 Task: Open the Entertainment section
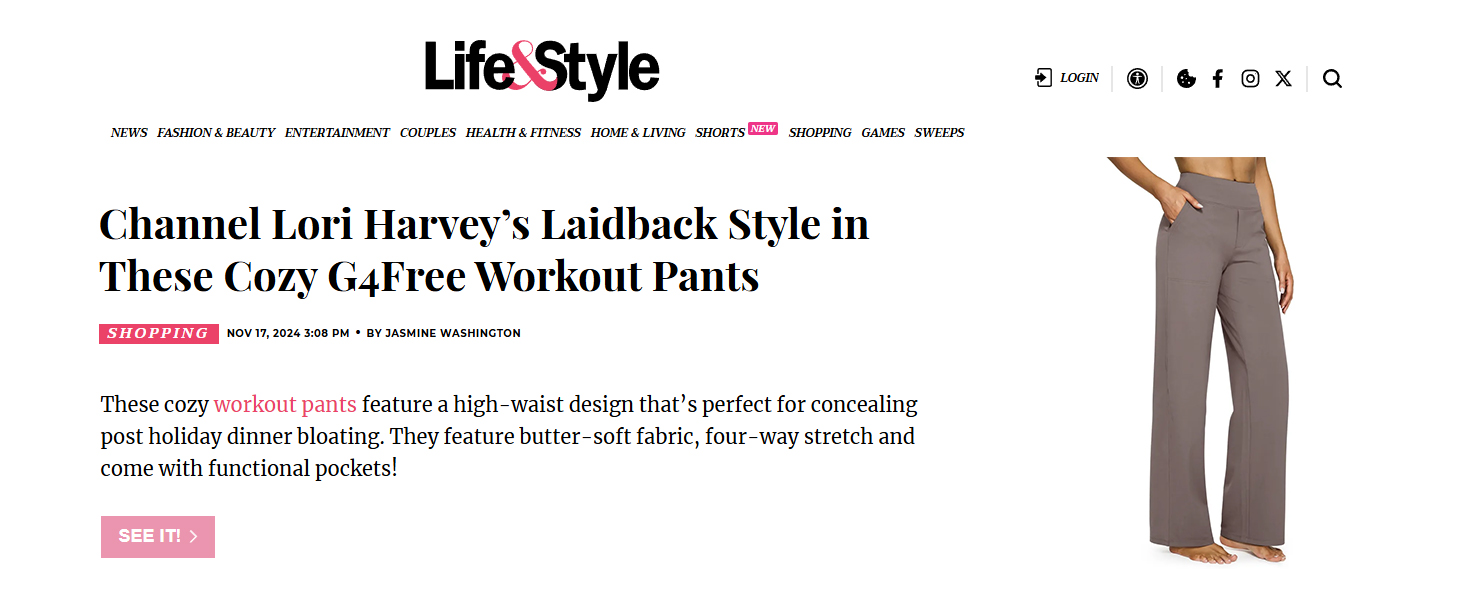(x=337, y=132)
